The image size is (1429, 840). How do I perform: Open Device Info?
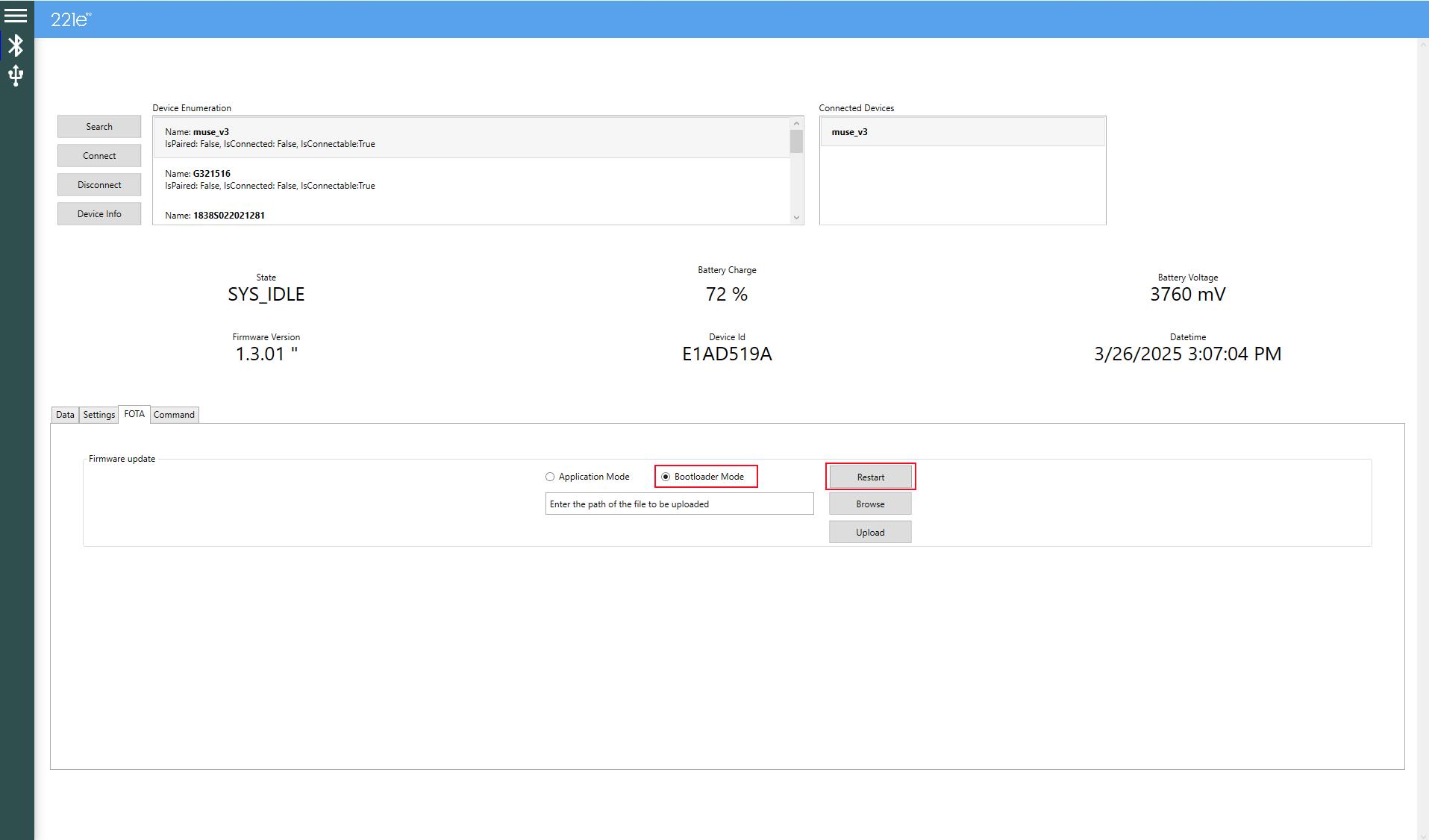(x=99, y=214)
